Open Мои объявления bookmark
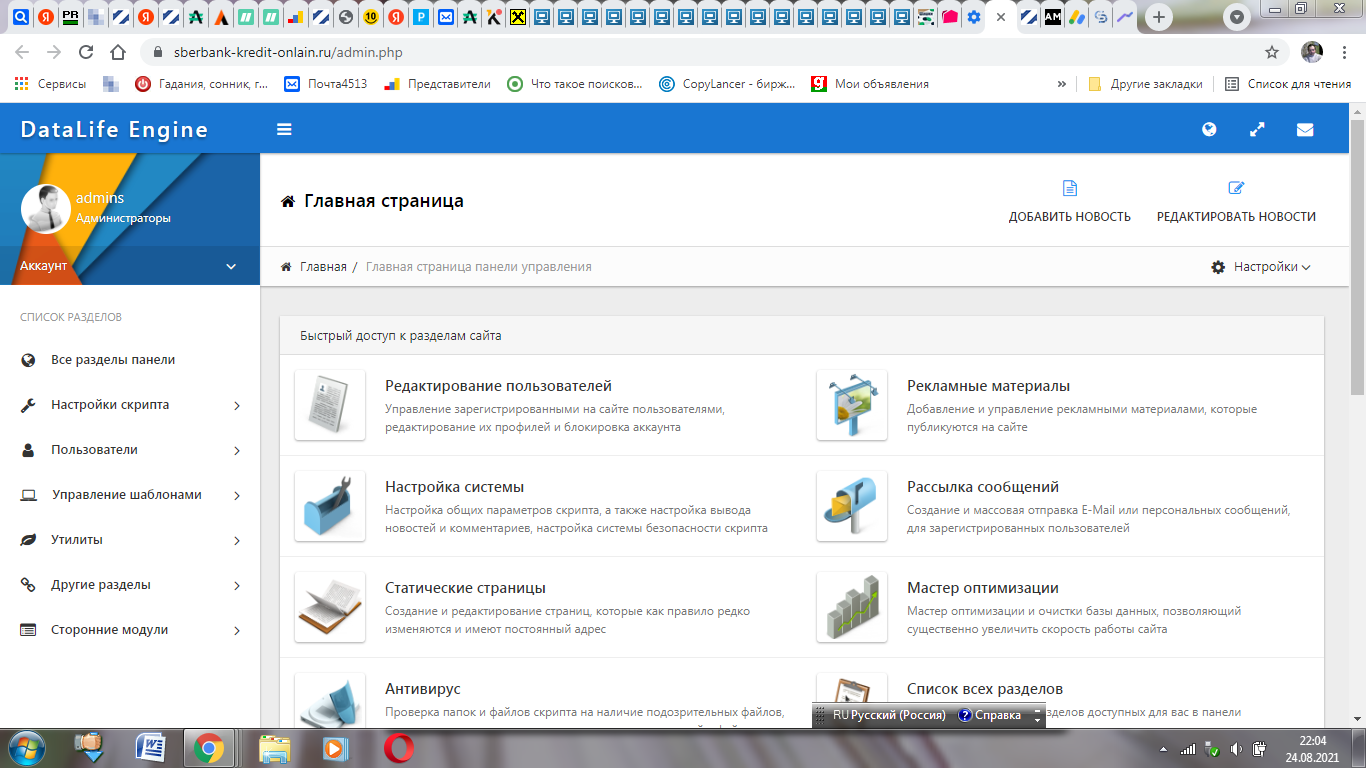This screenshot has height=768, width=1366. click(x=871, y=84)
